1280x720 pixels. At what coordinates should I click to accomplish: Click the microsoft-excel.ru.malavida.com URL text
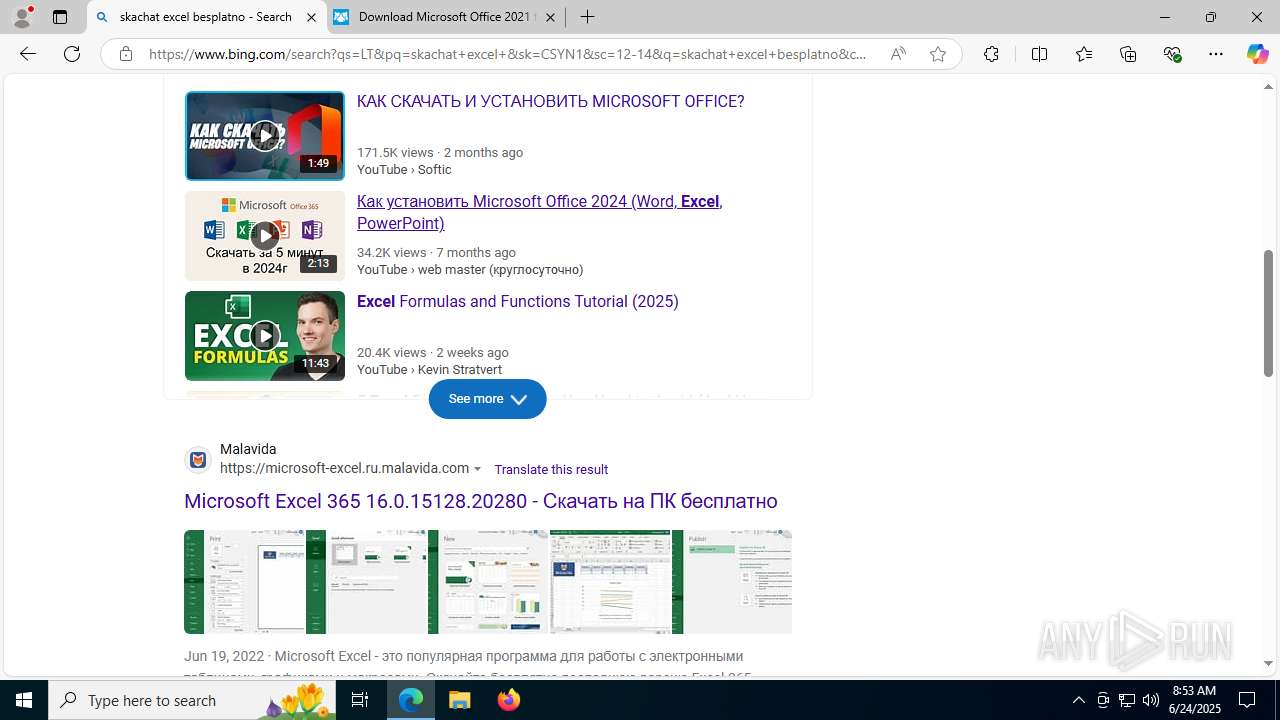pos(344,468)
